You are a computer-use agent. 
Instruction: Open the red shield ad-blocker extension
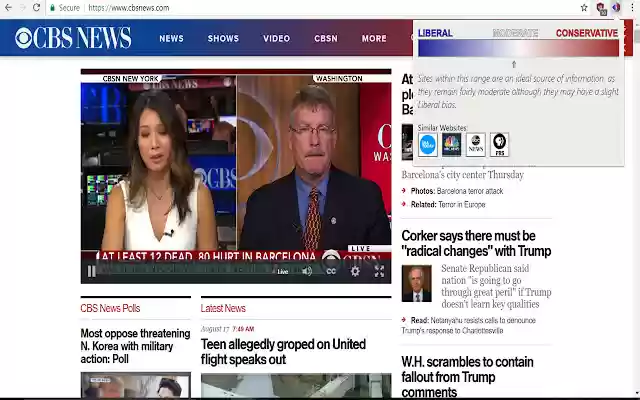(x=601, y=8)
